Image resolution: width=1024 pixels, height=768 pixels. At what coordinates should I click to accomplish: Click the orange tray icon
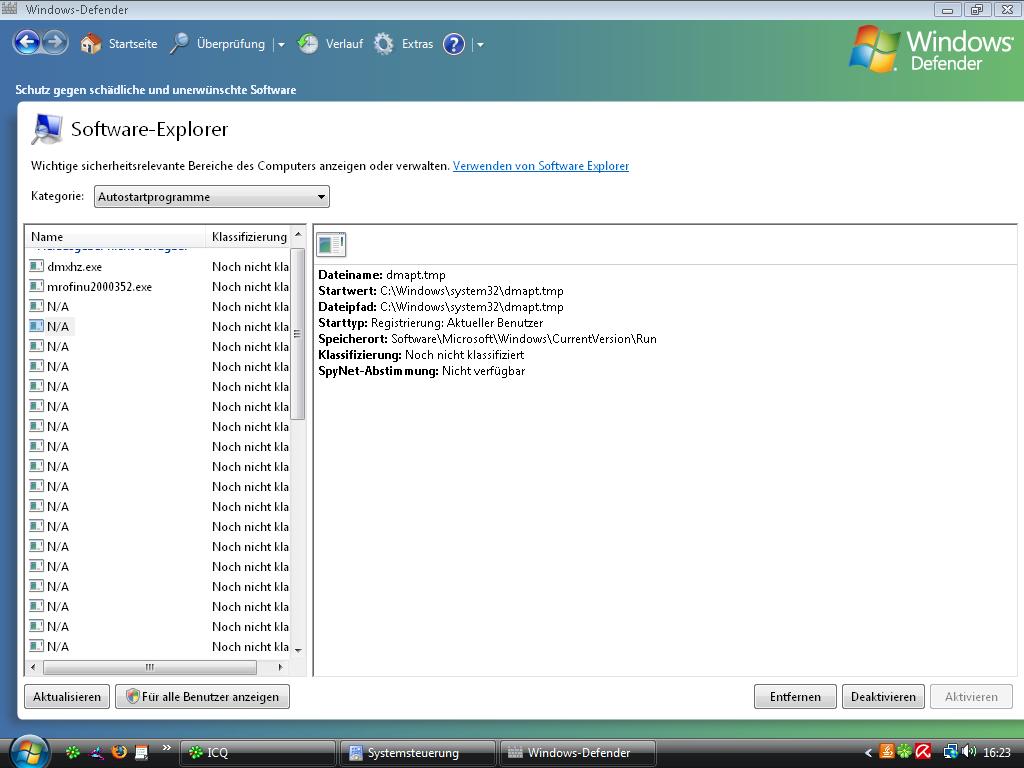[887, 752]
